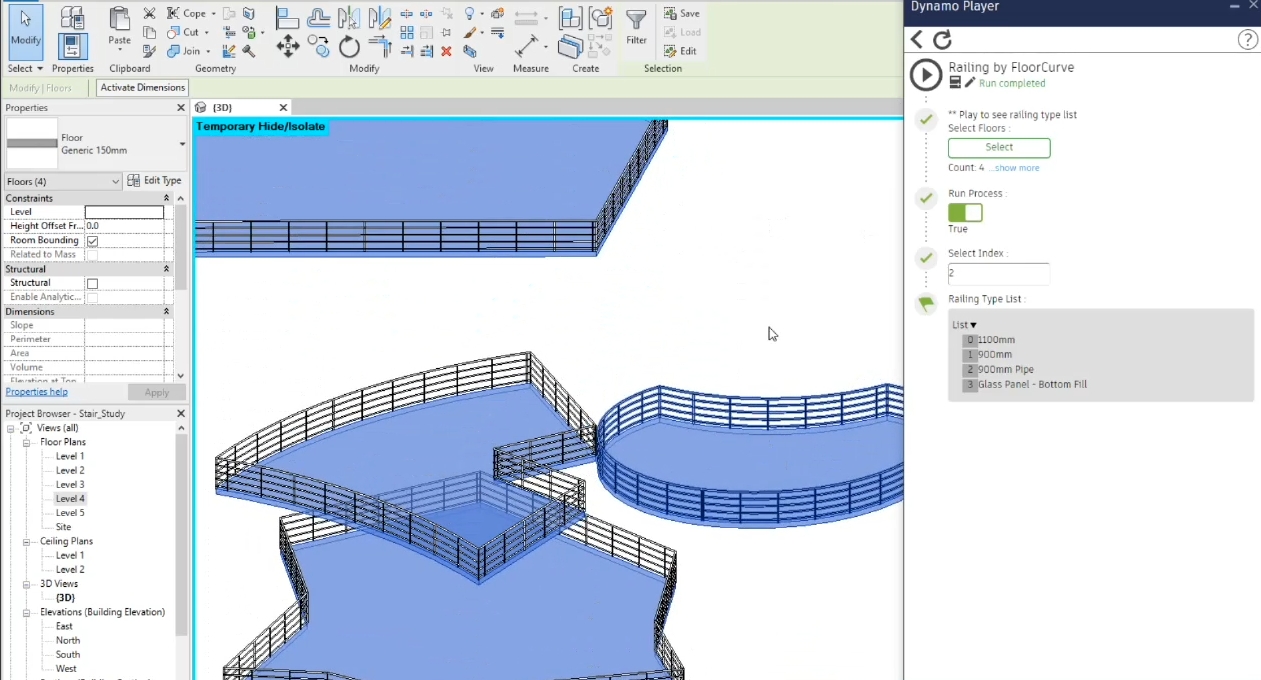Open Dynamo Player help icon

(1247, 40)
